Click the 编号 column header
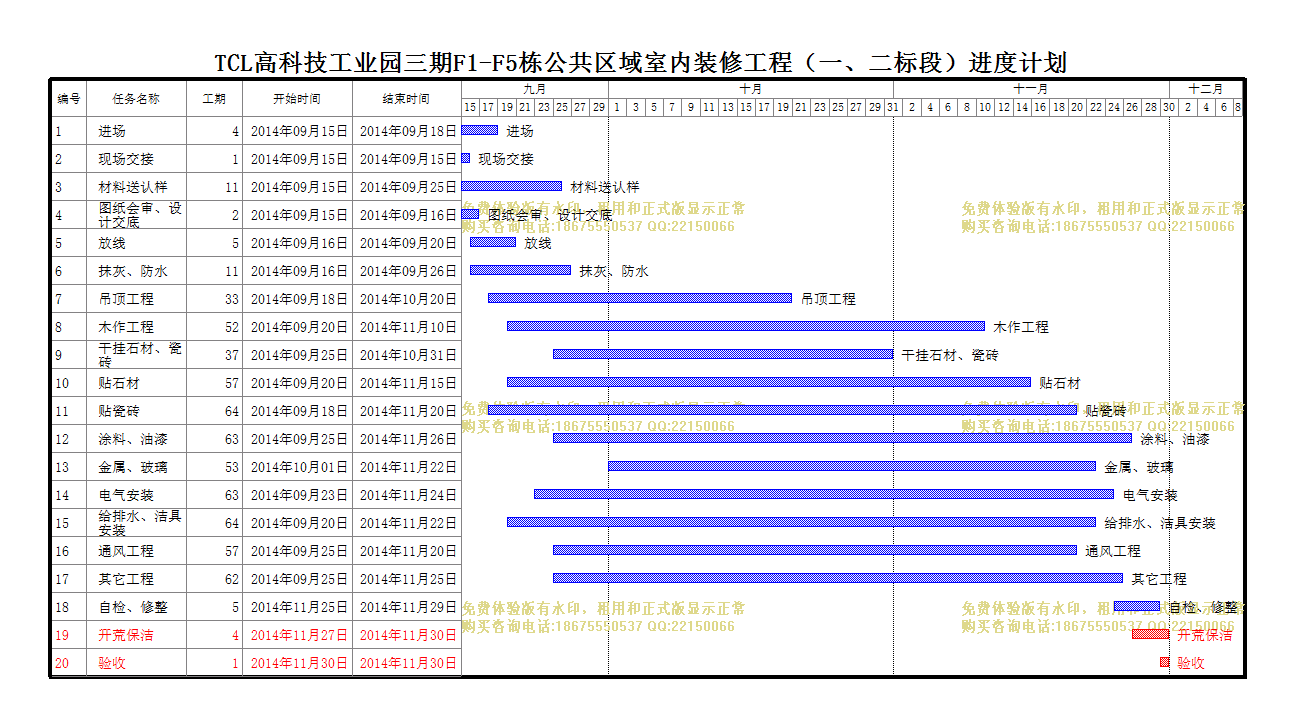This screenshot has height=726, width=1294. (x=68, y=99)
